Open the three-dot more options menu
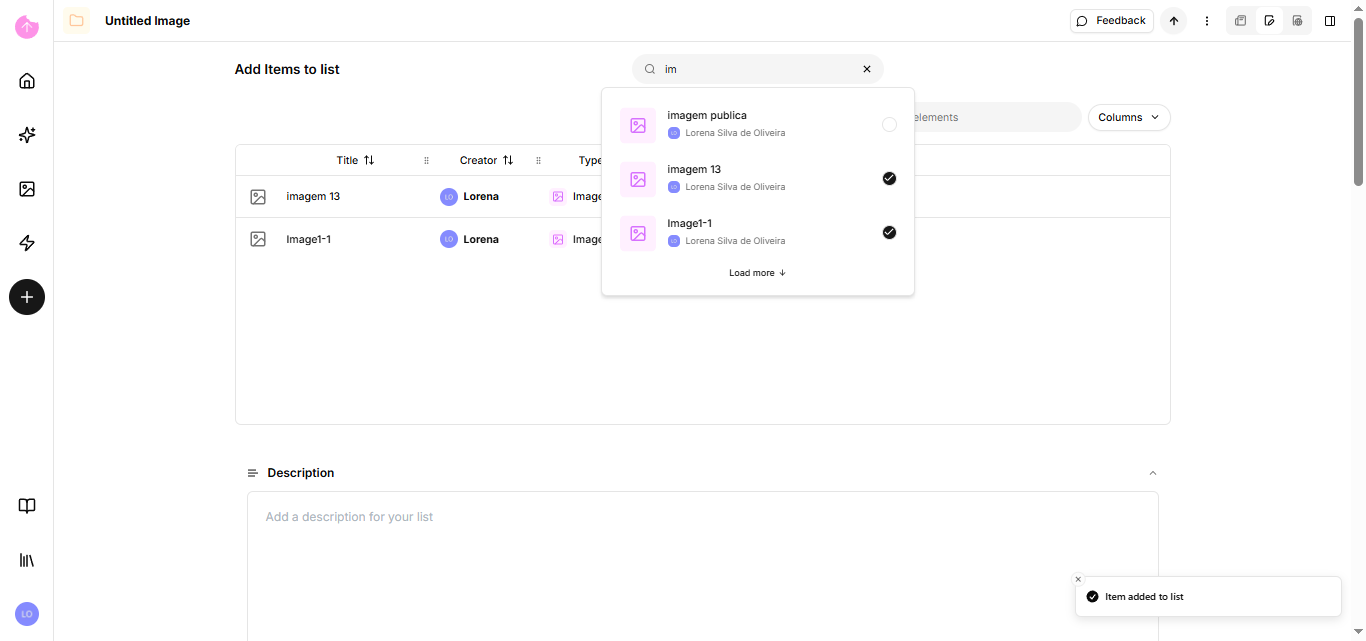Viewport: 1366px width, 641px height. 1207,21
